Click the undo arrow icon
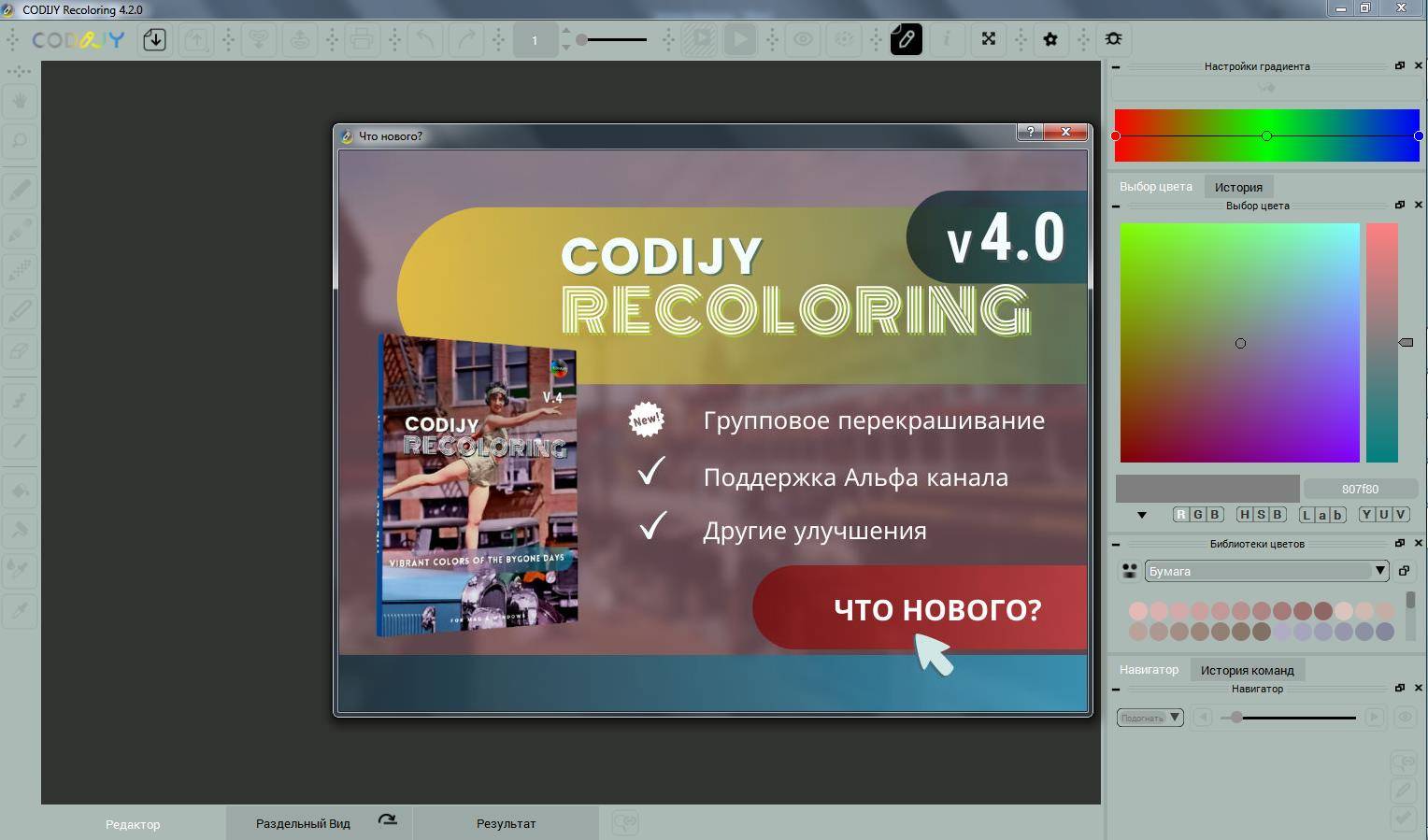 point(424,39)
